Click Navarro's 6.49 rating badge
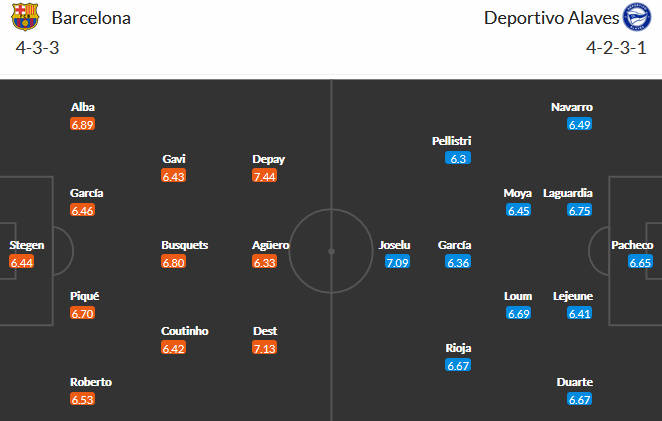This screenshot has height=421, width=662. coord(579,125)
